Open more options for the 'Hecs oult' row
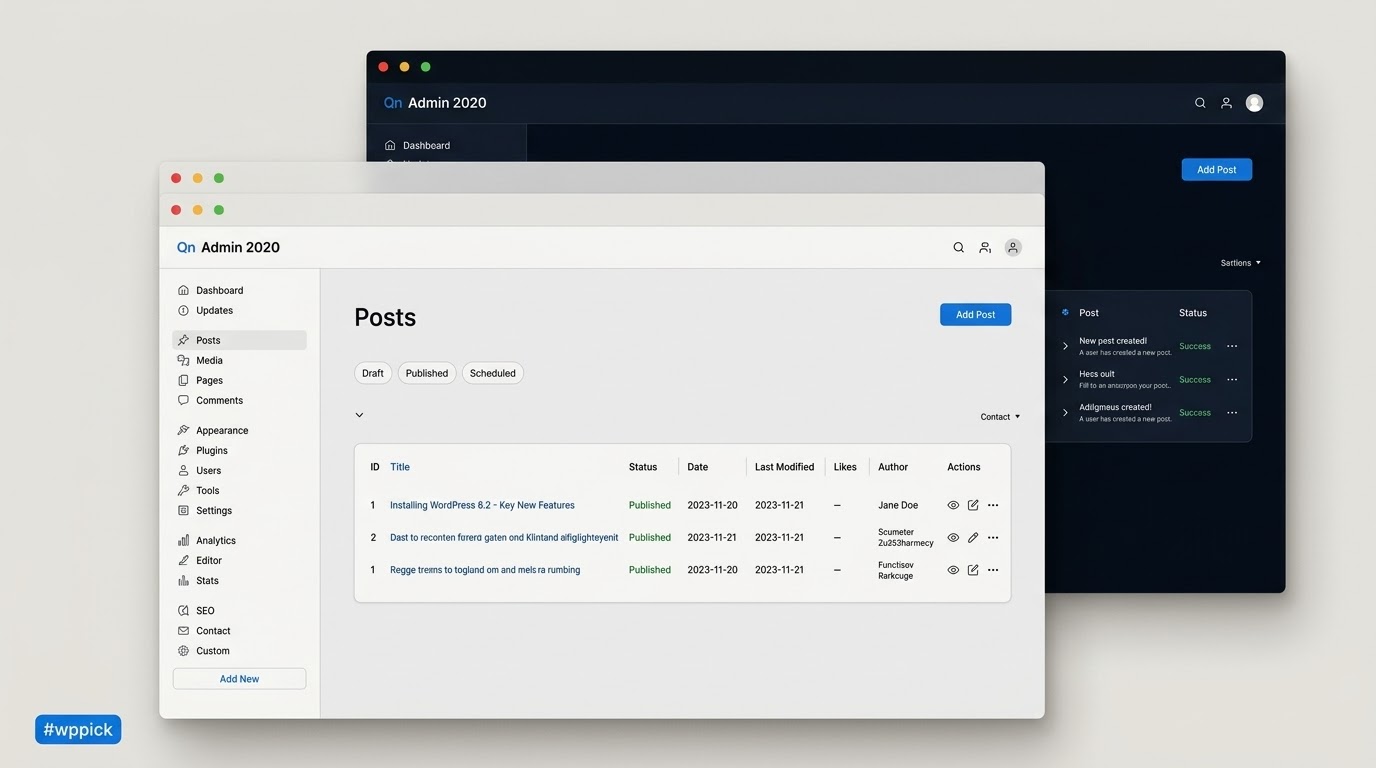 1232,379
